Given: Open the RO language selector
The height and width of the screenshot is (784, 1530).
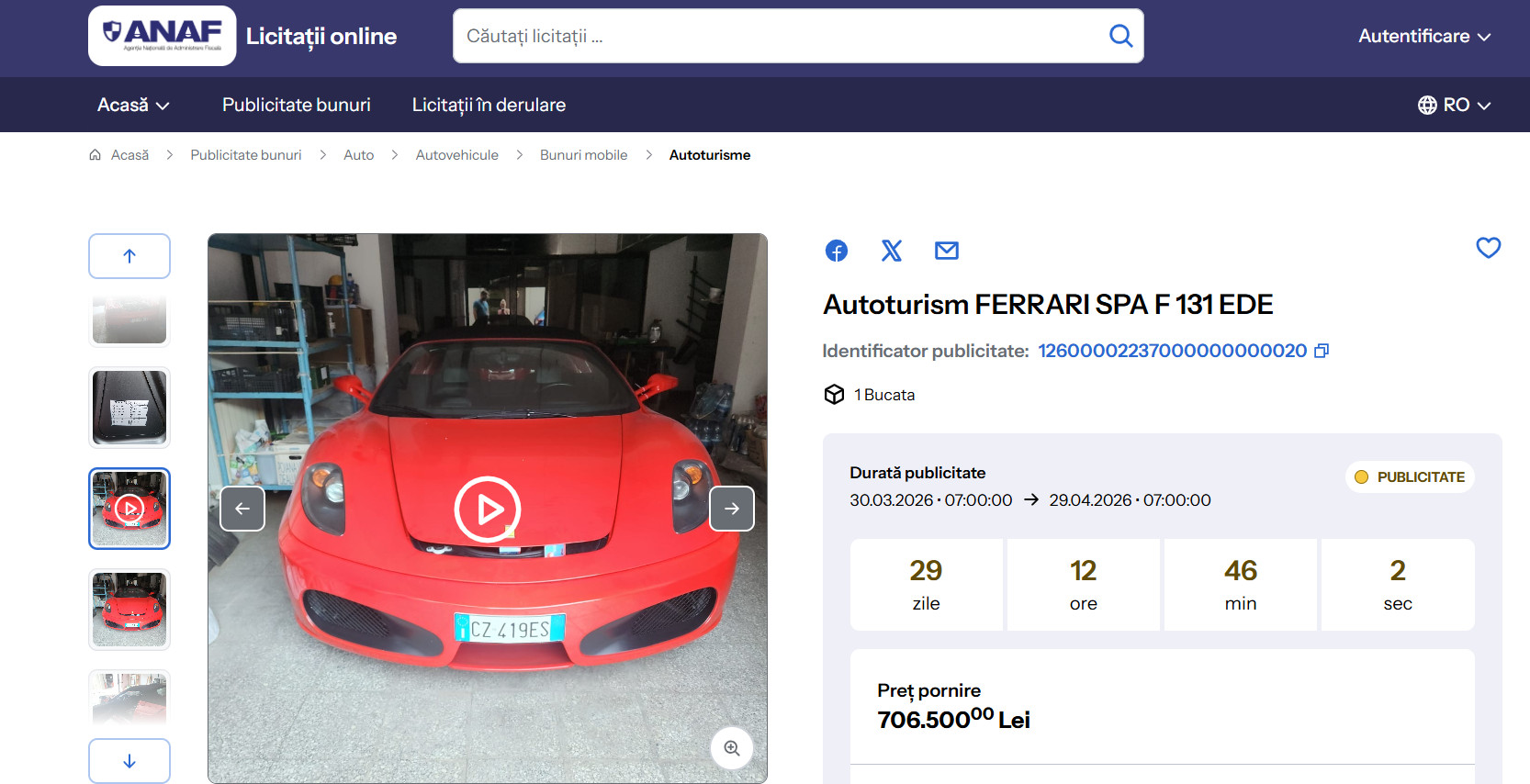Looking at the screenshot, I should (x=1454, y=105).
